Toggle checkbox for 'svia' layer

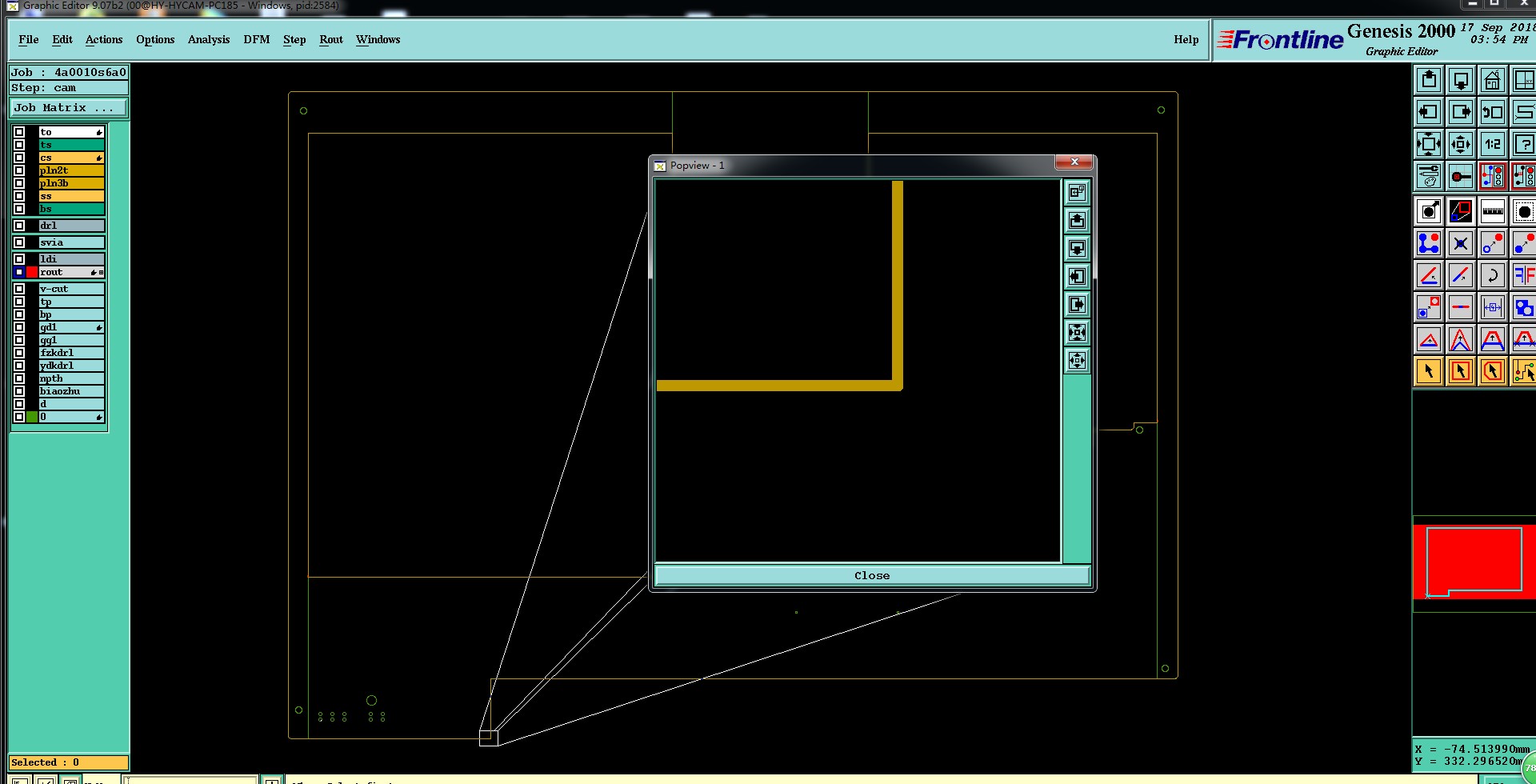click(19, 242)
